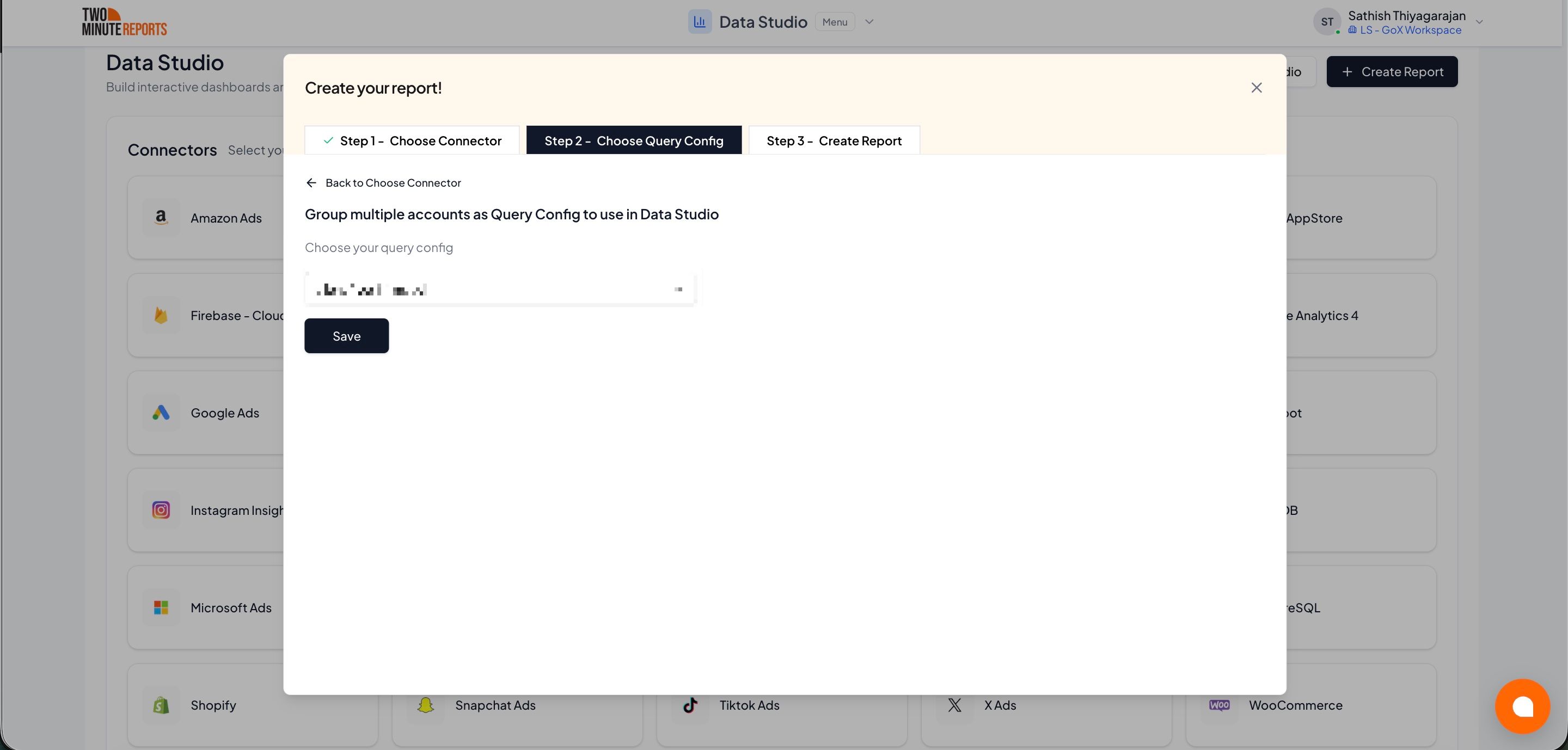Select the Amazon Ads connector icon
The height and width of the screenshot is (750, 1568).
(x=161, y=217)
